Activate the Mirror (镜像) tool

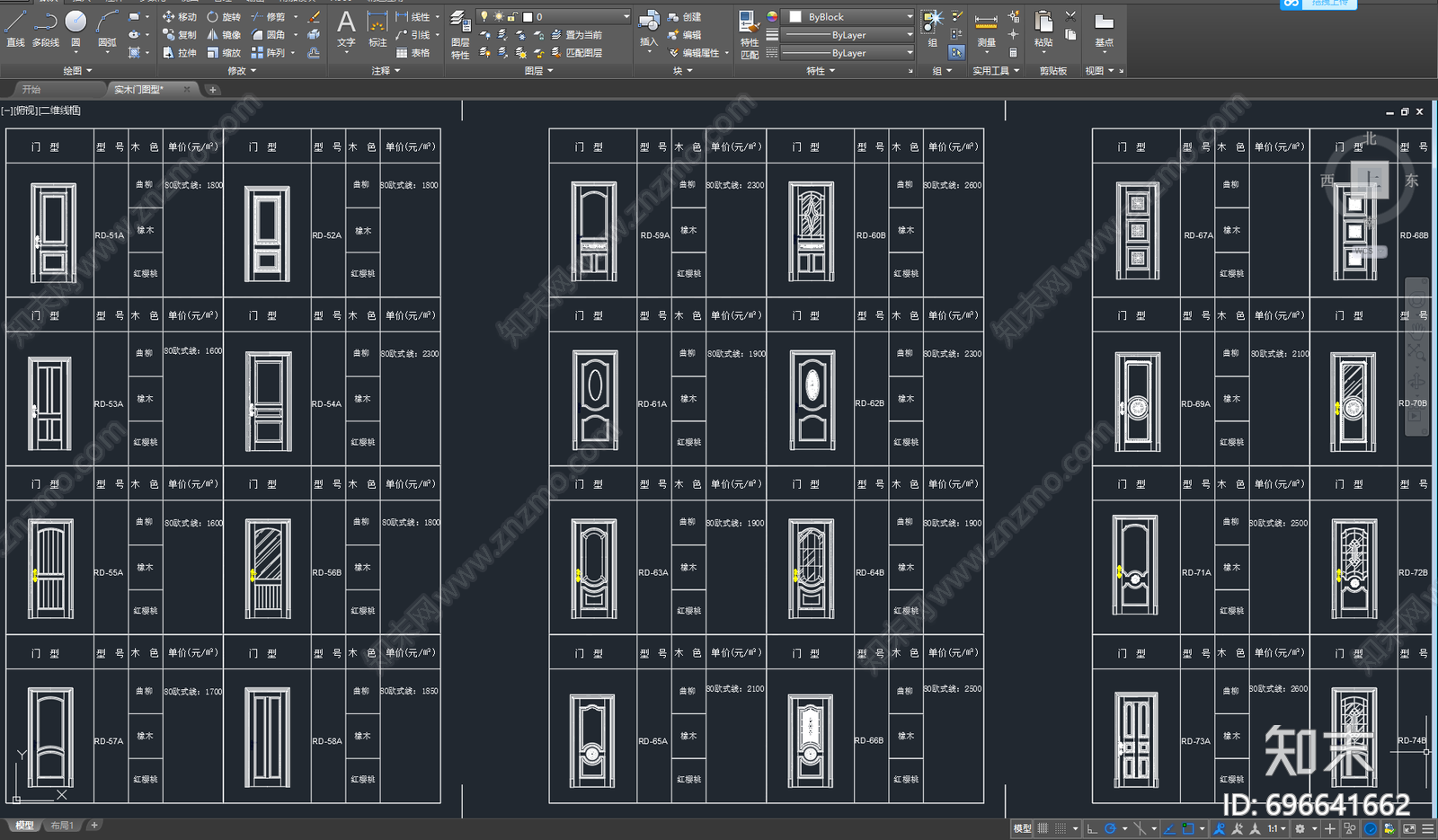(224, 35)
